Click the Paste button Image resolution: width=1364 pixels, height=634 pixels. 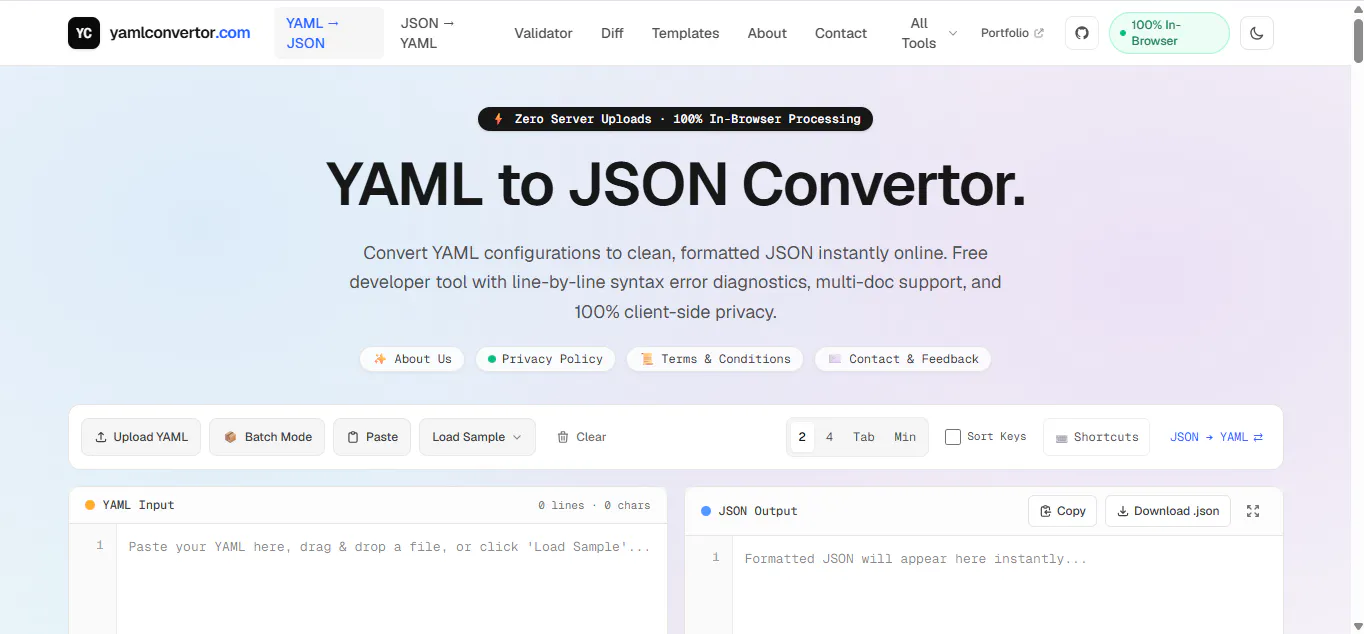[x=372, y=437]
